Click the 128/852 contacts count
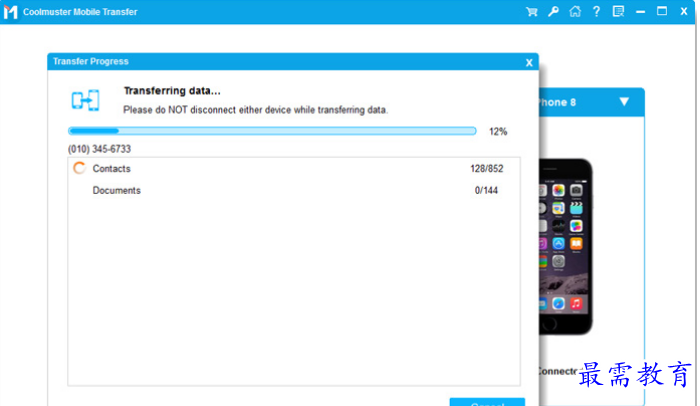The height and width of the screenshot is (406, 700). (487, 169)
